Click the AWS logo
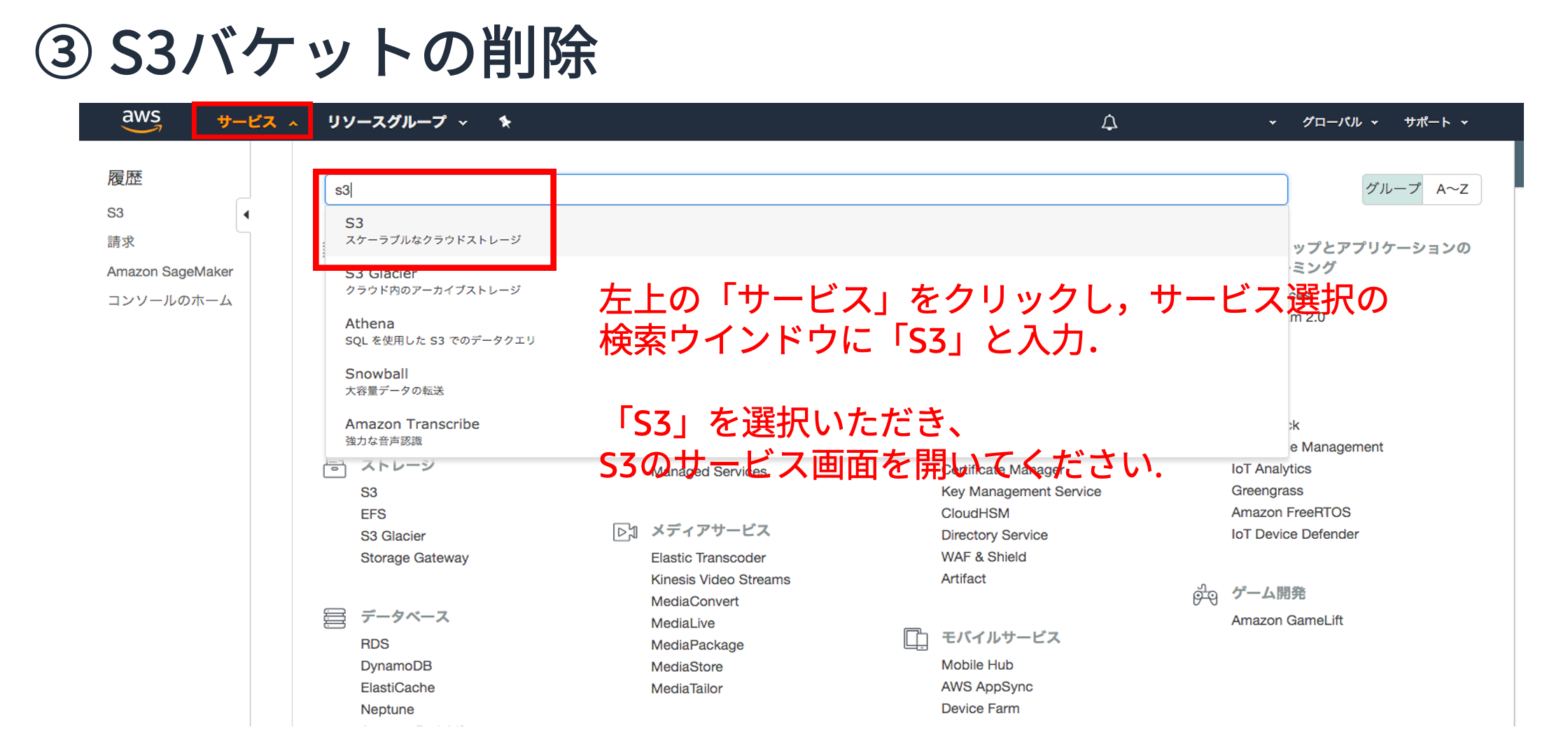This screenshot has height=753, width=1568. (x=141, y=121)
